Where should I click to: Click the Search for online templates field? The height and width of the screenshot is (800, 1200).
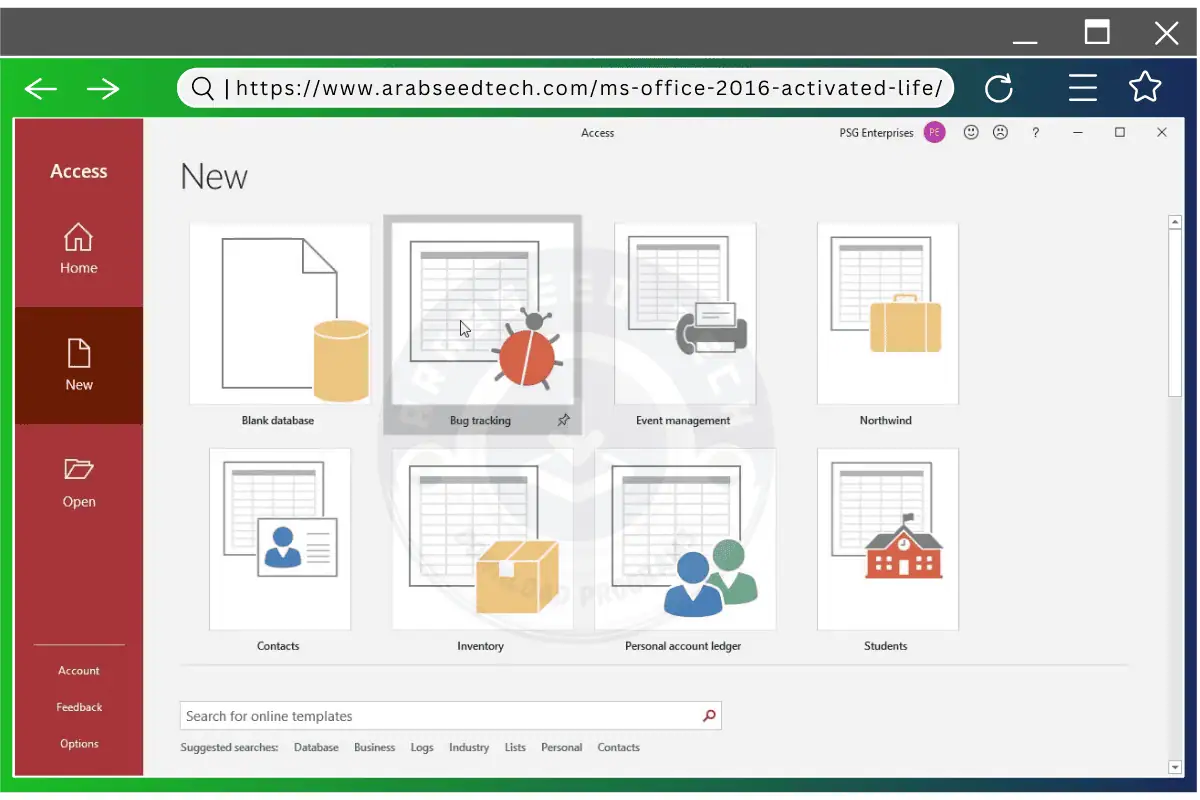point(440,716)
